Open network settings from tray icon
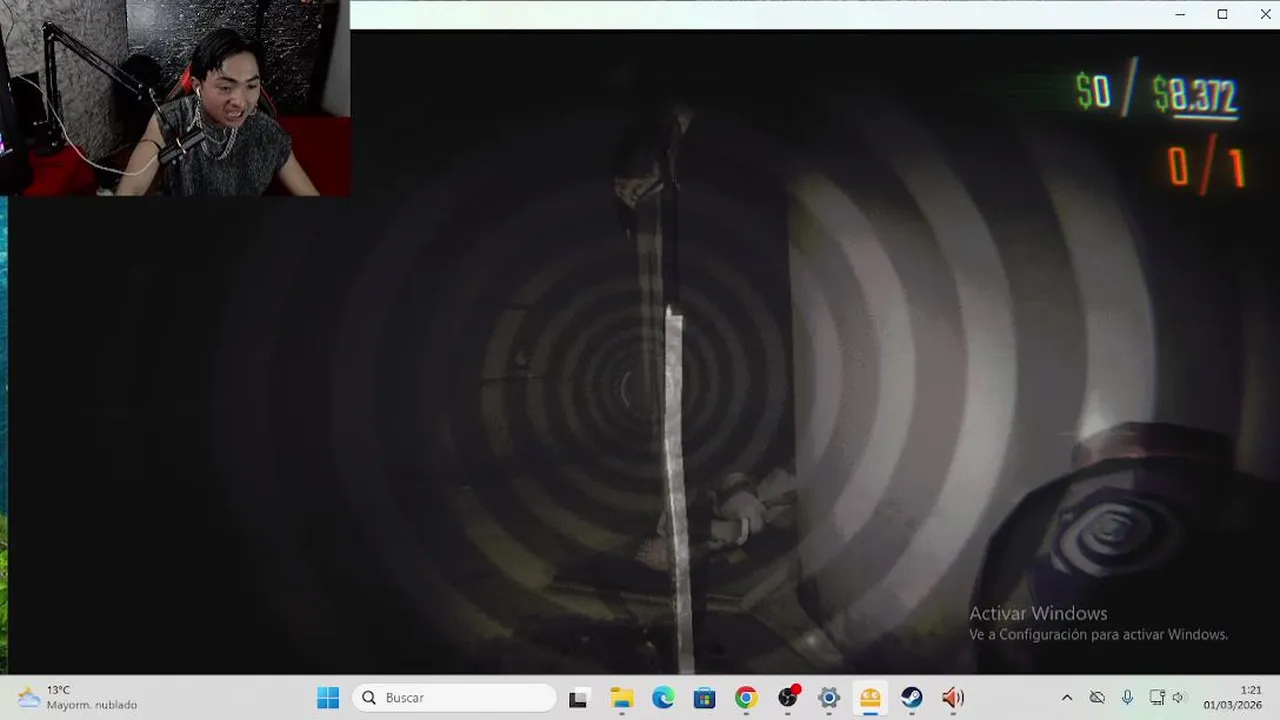Viewport: 1280px width, 720px height. tap(1157, 698)
